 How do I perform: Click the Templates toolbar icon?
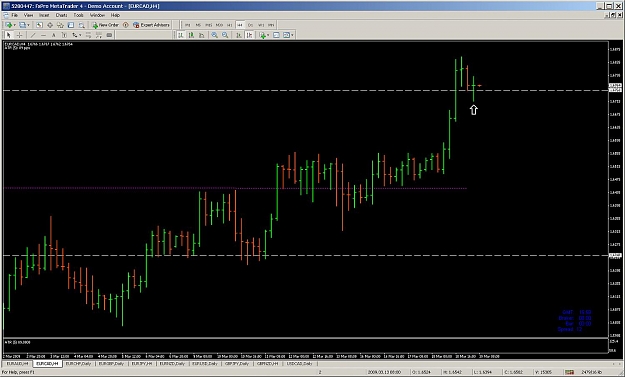(x=286, y=35)
